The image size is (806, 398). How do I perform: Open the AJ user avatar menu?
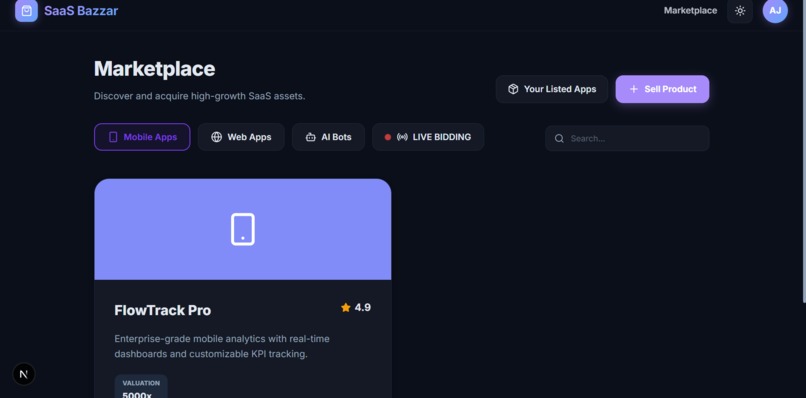click(x=775, y=11)
